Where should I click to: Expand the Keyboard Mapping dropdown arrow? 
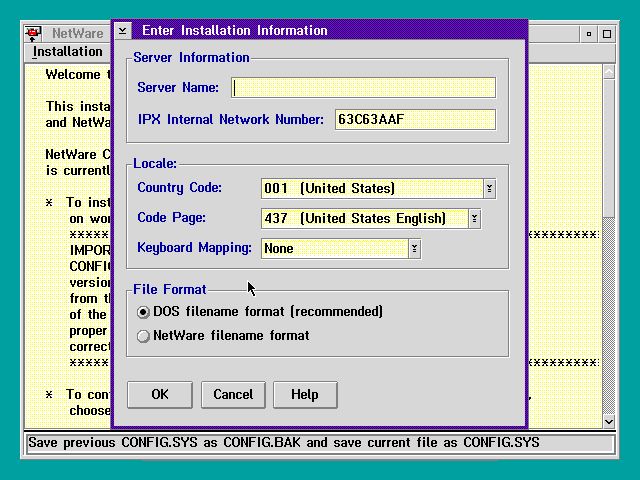414,249
